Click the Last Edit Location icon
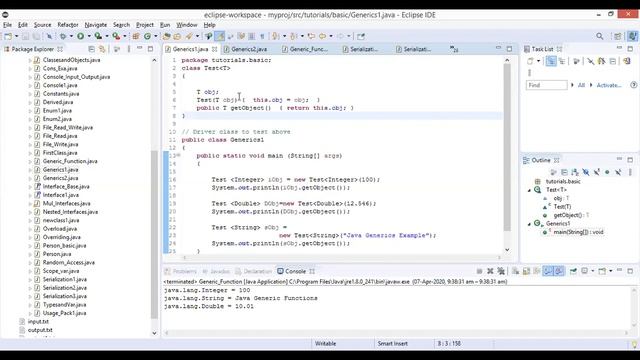 pos(311,36)
